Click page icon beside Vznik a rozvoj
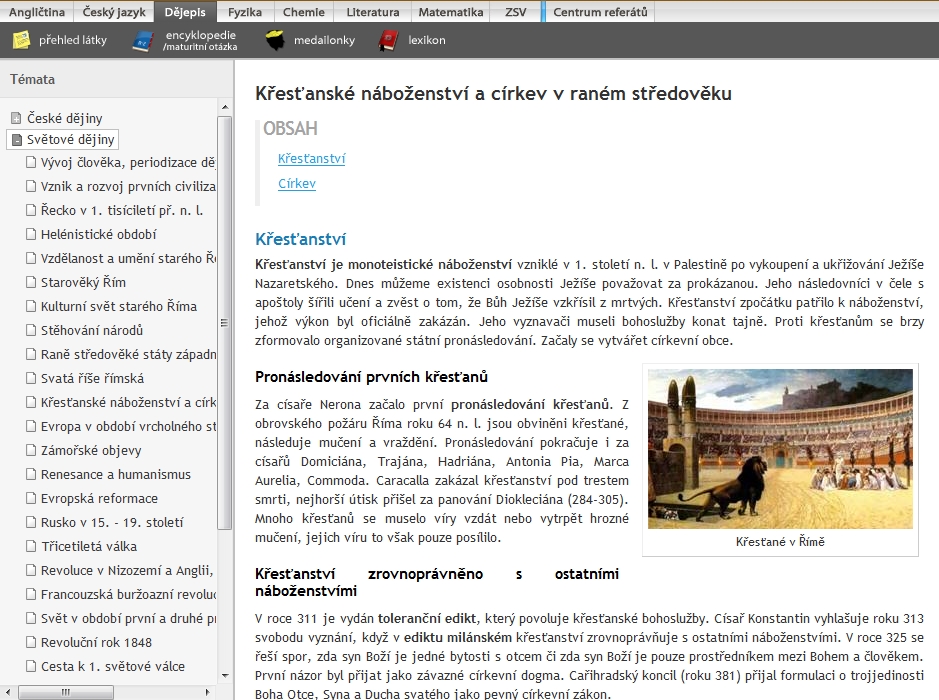This screenshot has width=939, height=700. coord(31,186)
